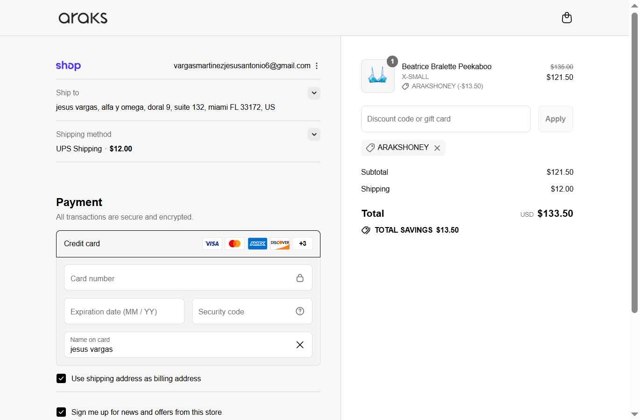Click the TOTAL SAVINGS $13.50 text
The image size is (640, 420).
pos(416,230)
